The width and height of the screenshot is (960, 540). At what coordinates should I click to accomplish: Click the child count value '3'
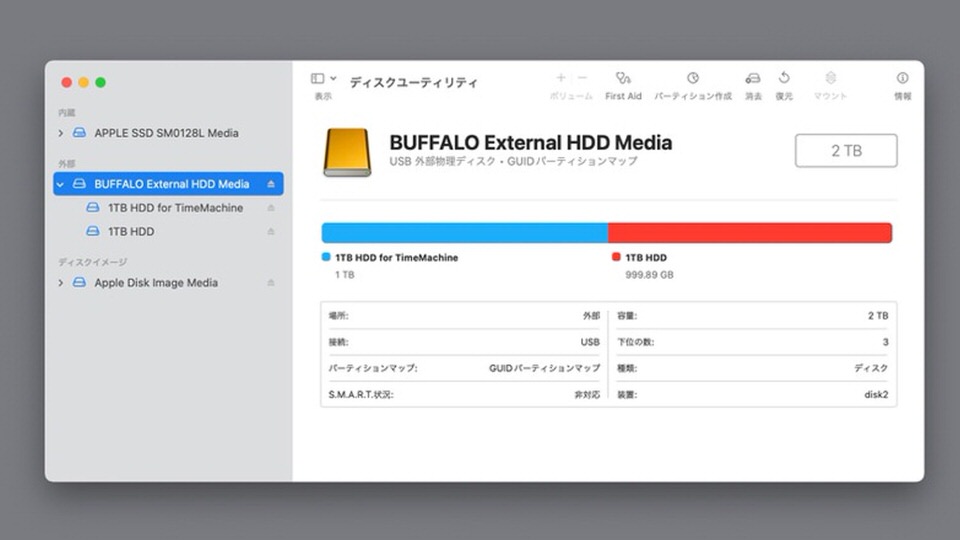tap(885, 342)
